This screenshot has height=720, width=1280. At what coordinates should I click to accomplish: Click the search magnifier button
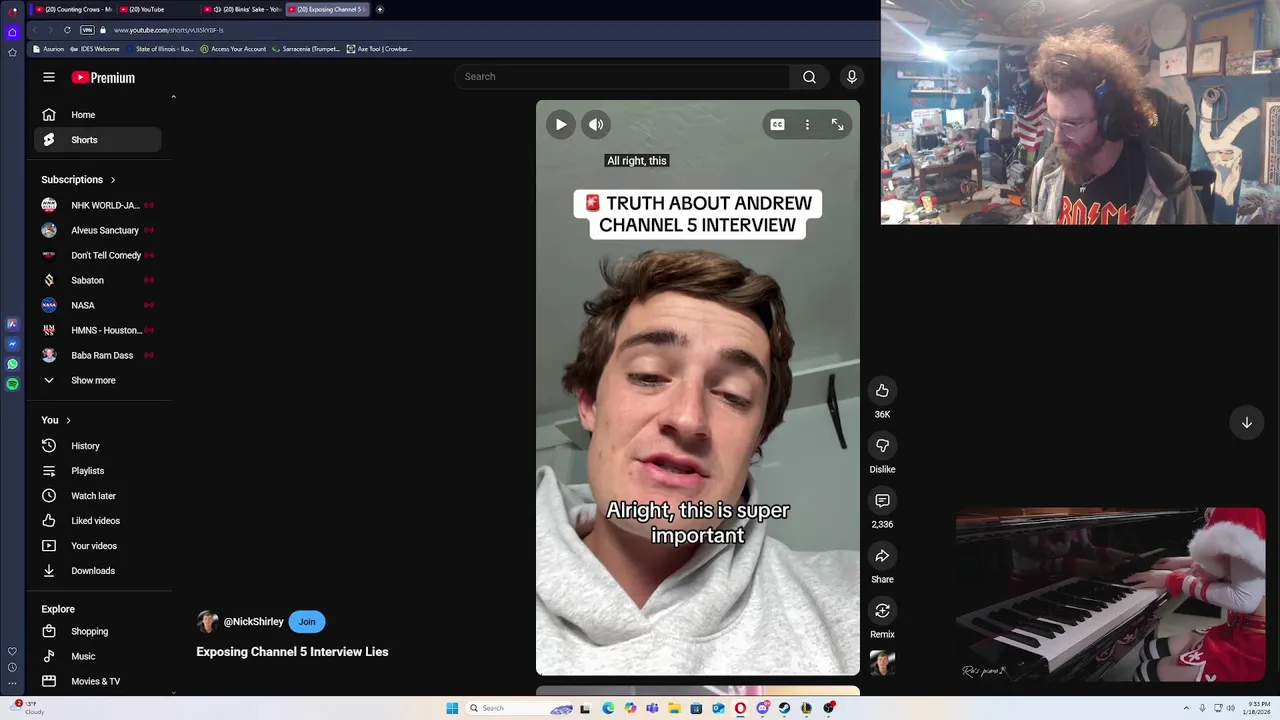[x=809, y=77]
